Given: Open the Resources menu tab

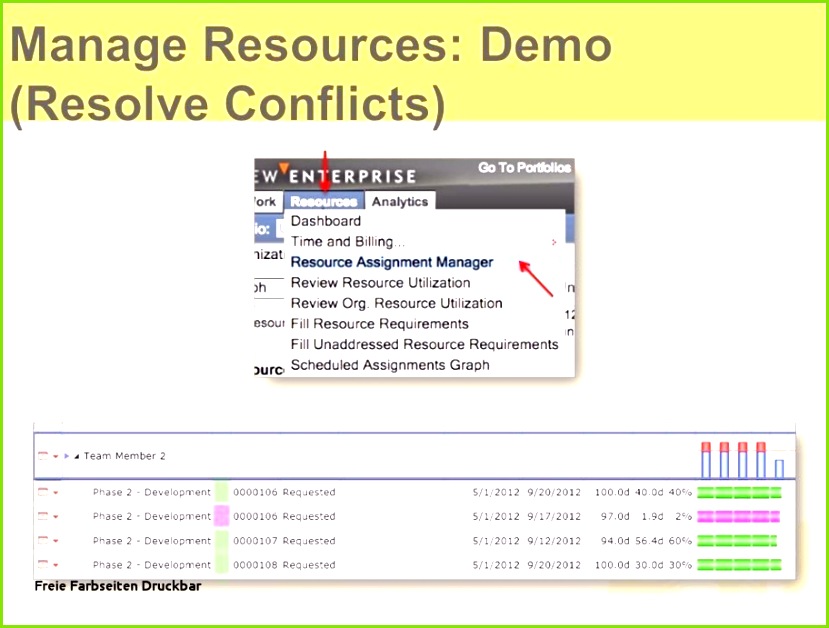Looking at the screenshot, I should click(324, 201).
